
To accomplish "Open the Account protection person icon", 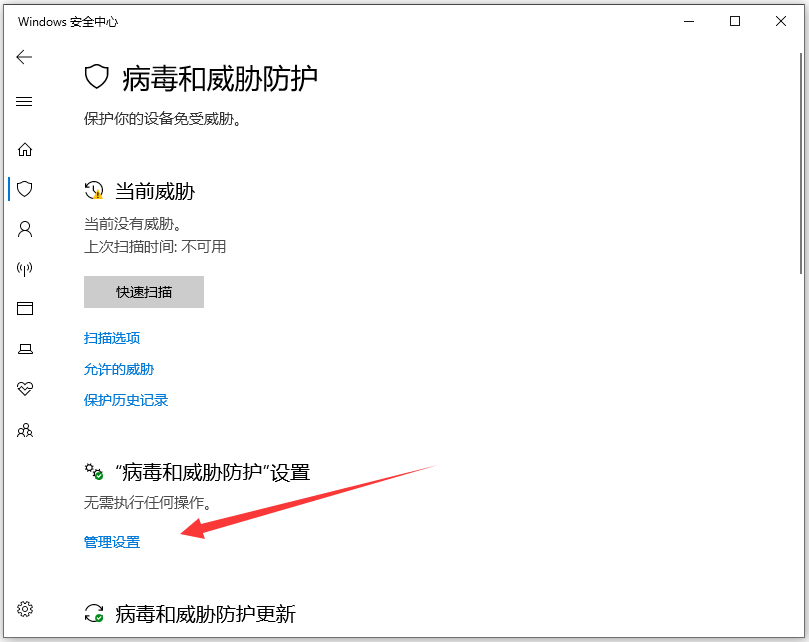I will (x=25, y=229).
